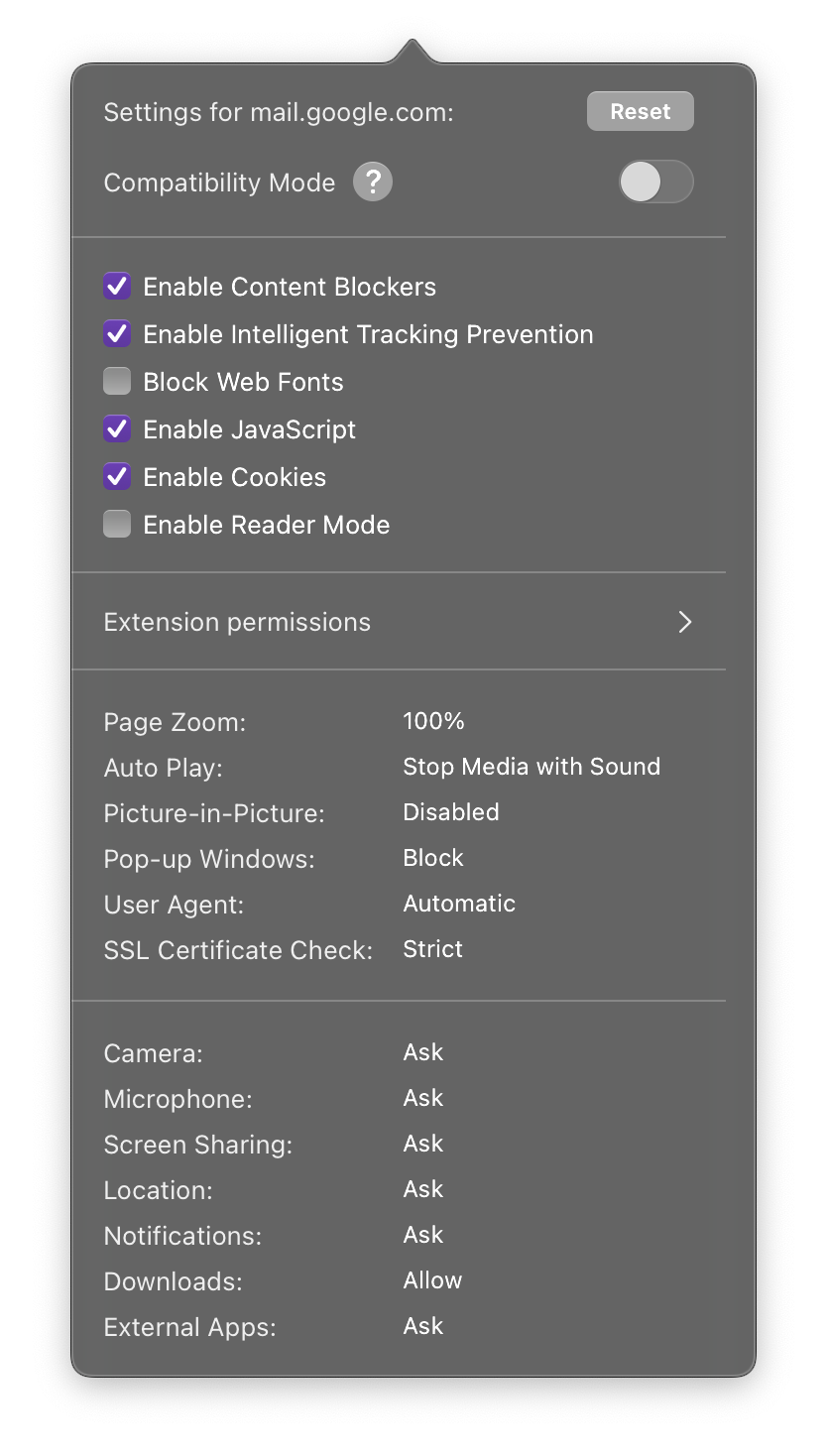Open the Page Zoom 100% dropdown
This screenshot has width=827, height=1456.
pos(433,721)
